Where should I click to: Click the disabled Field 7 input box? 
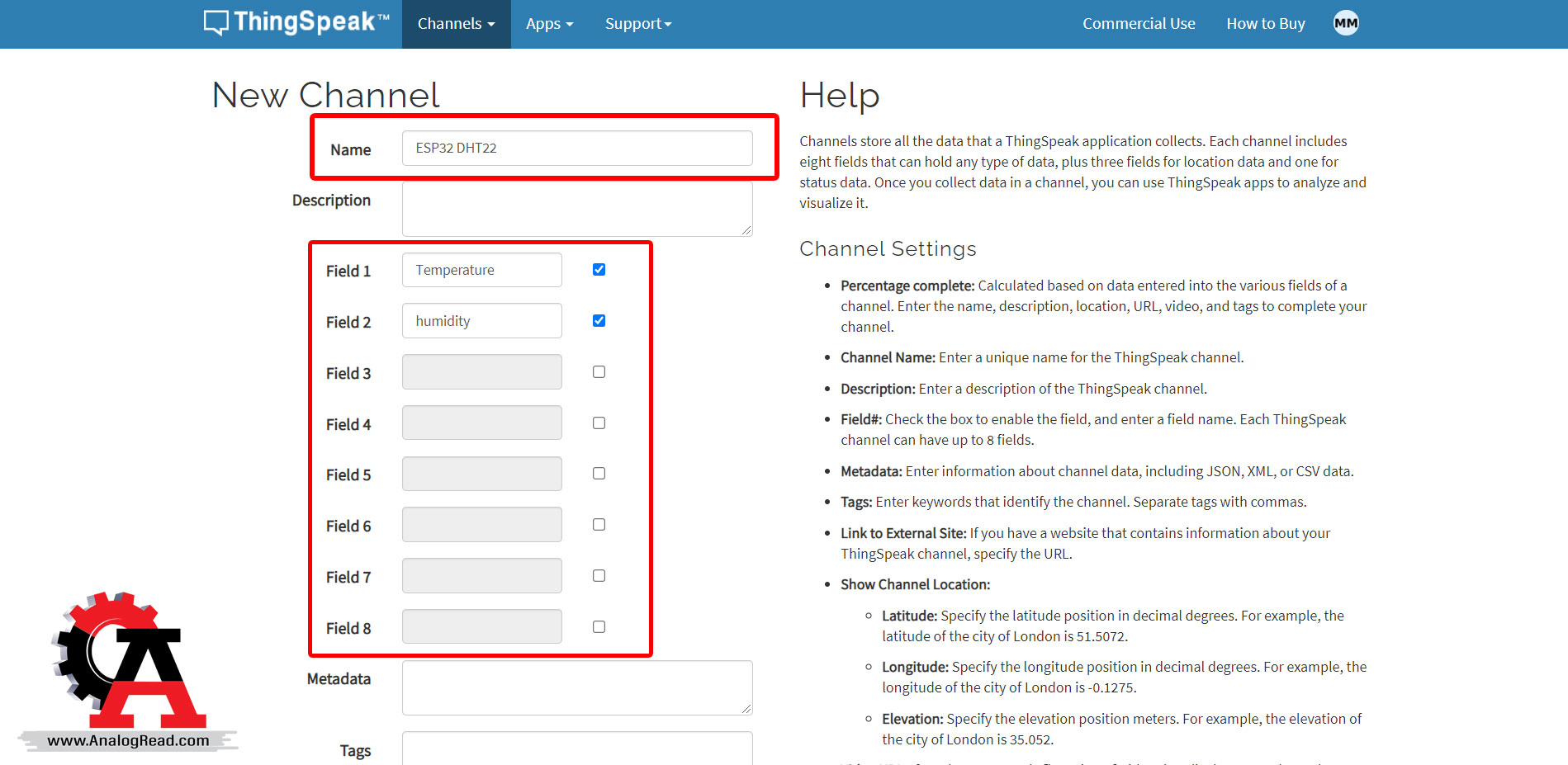(x=482, y=576)
